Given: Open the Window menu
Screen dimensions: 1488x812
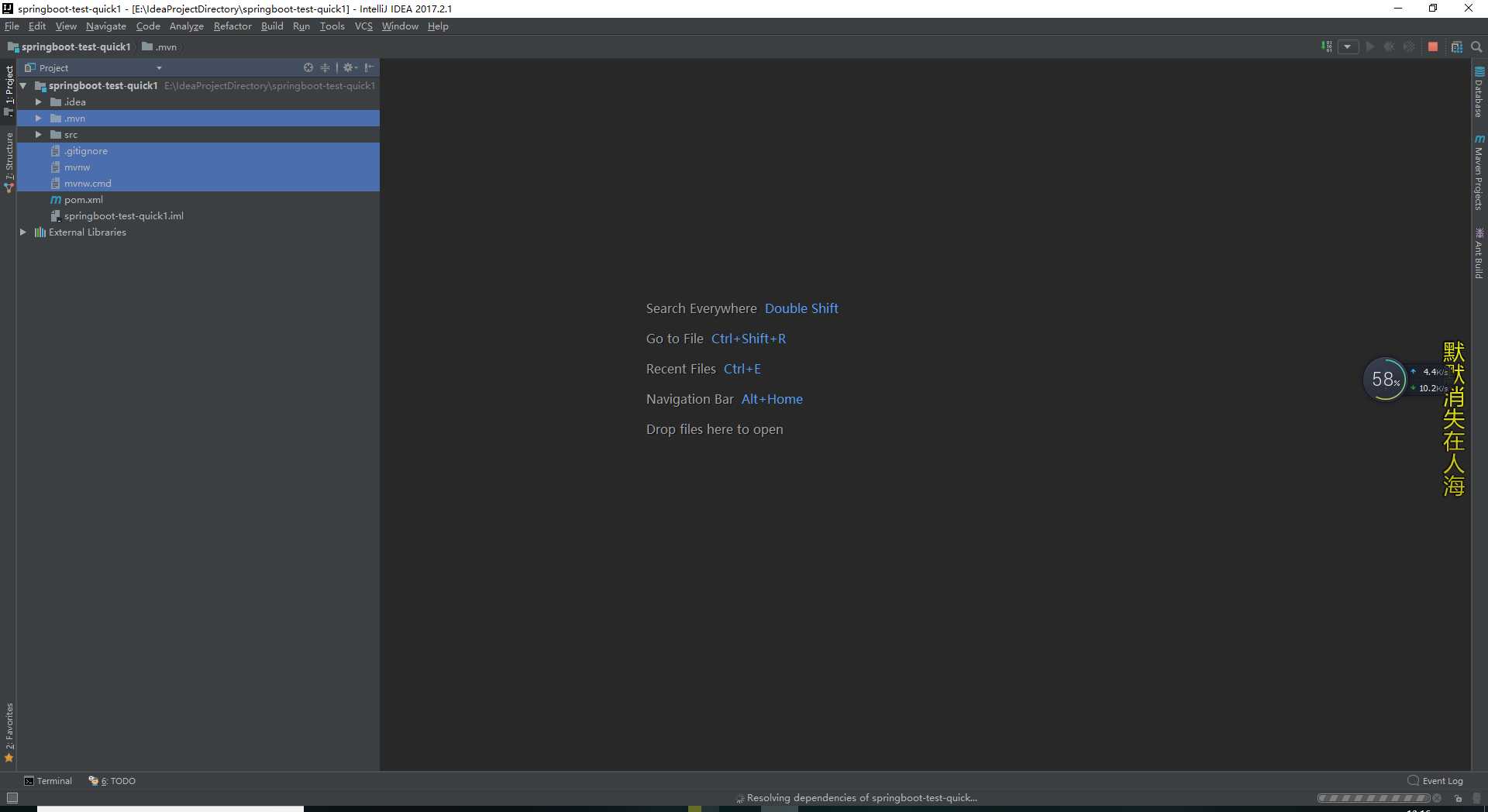Looking at the screenshot, I should pos(400,26).
